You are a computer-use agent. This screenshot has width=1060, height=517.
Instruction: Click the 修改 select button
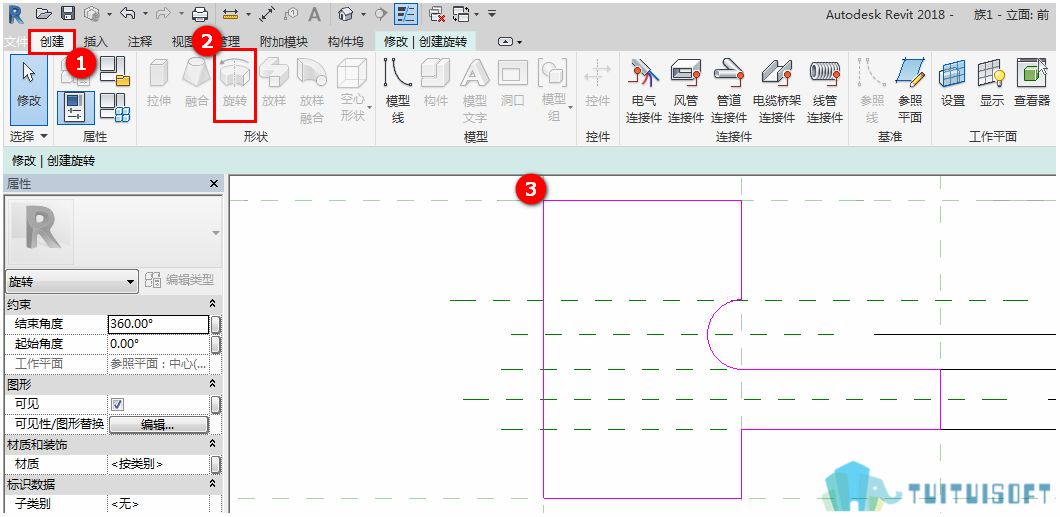(x=29, y=90)
